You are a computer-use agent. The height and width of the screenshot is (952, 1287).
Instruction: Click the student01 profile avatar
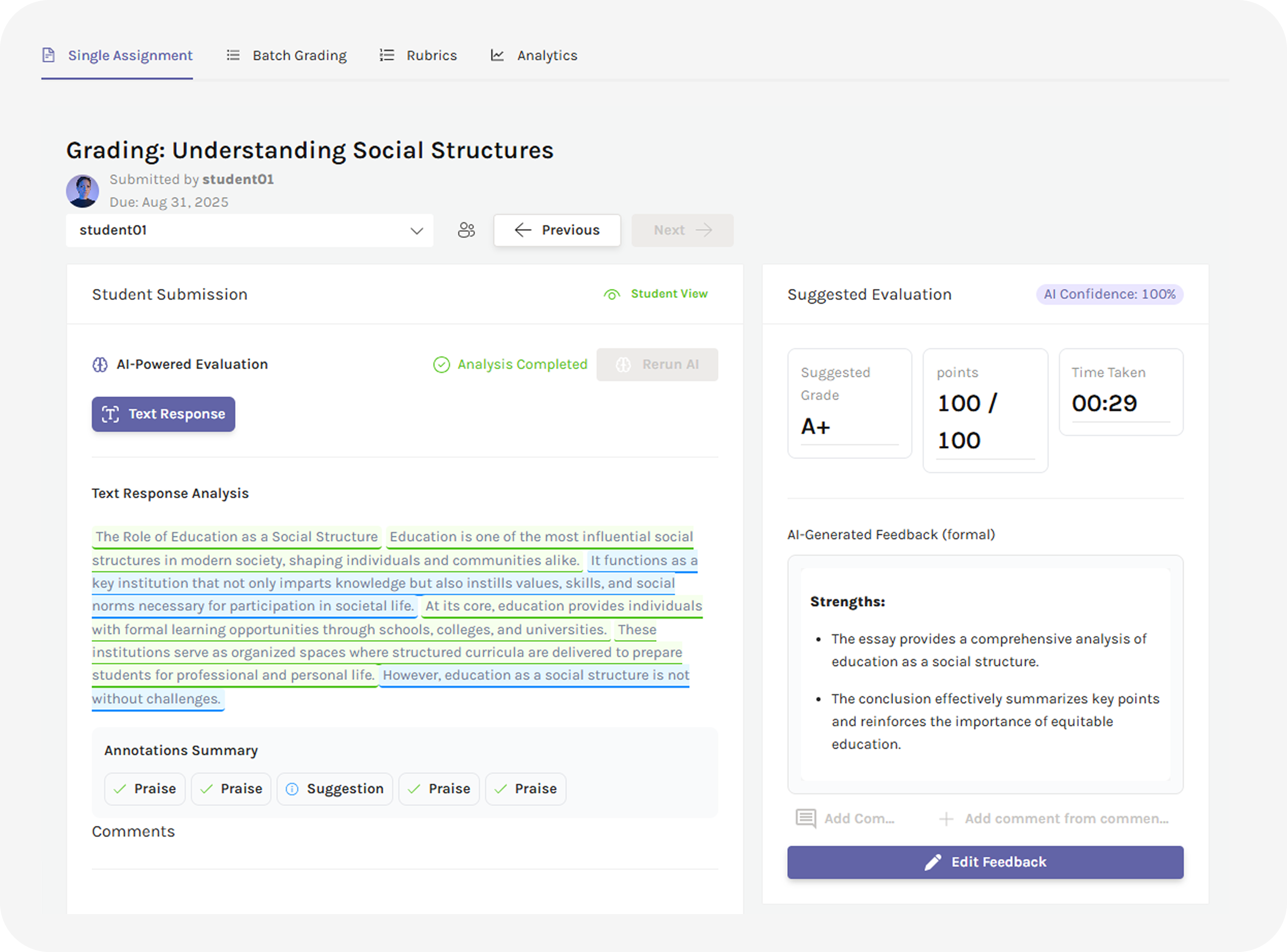pyautogui.click(x=82, y=191)
